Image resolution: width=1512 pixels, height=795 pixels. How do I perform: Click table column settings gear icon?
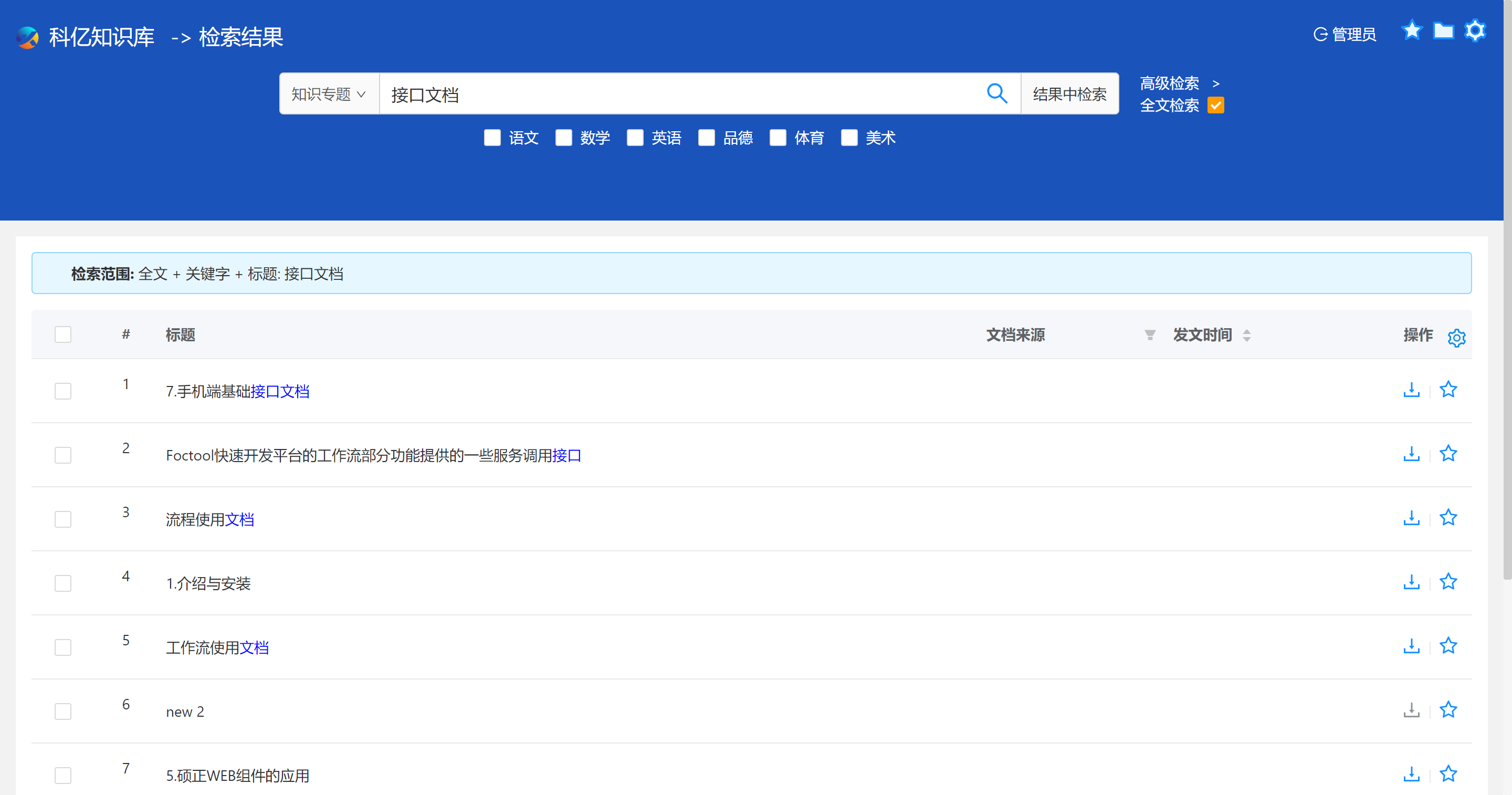coord(1456,338)
